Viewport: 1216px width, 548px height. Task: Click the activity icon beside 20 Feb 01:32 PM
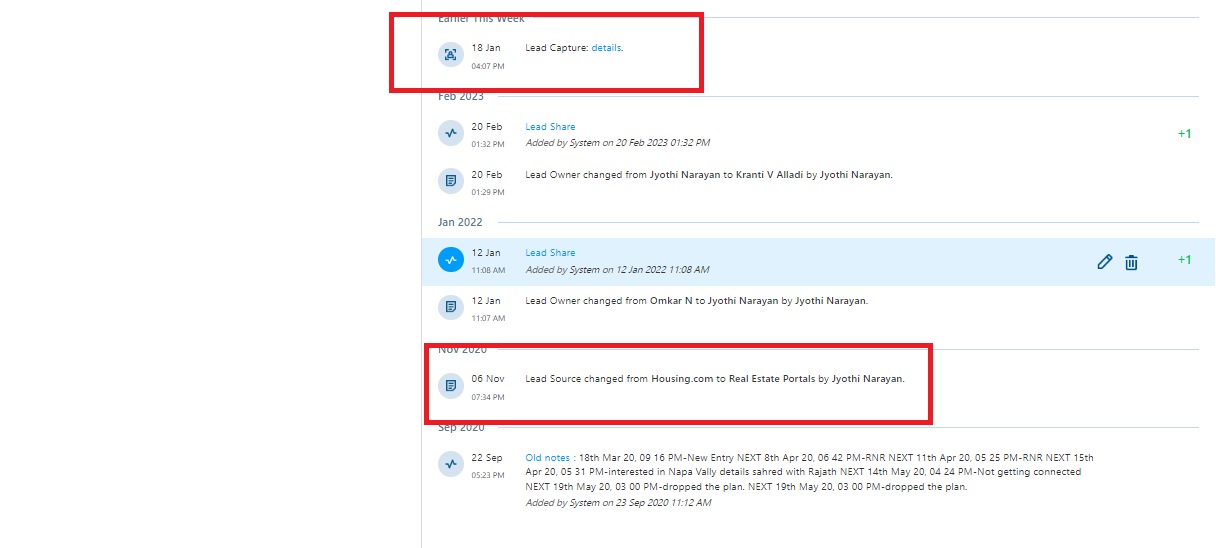tap(451, 133)
